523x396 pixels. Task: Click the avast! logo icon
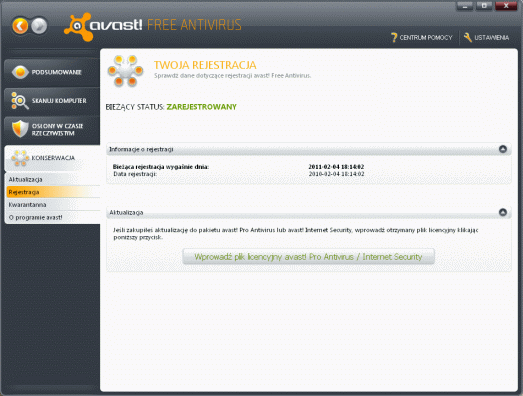[x=78, y=27]
